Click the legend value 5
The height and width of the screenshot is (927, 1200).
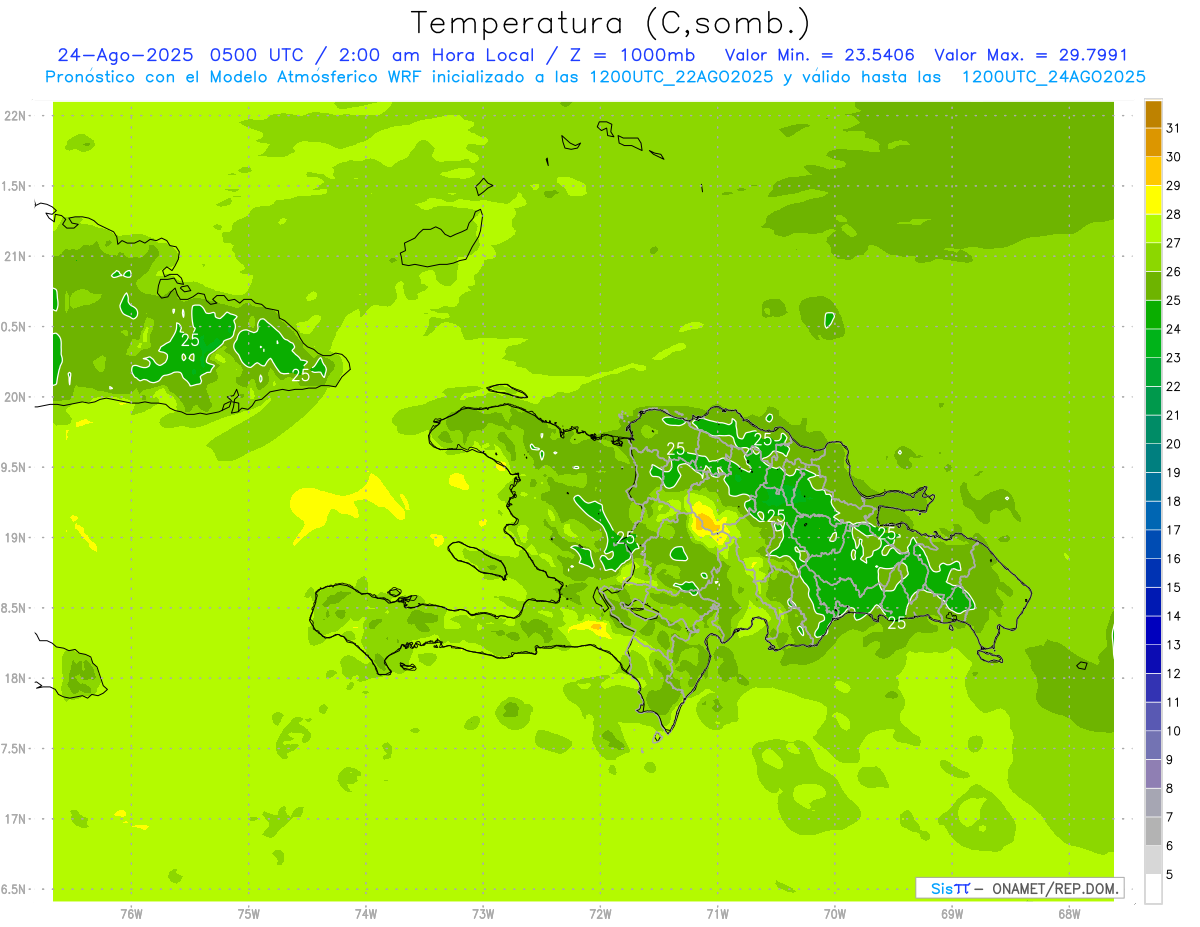pos(1170,875)
